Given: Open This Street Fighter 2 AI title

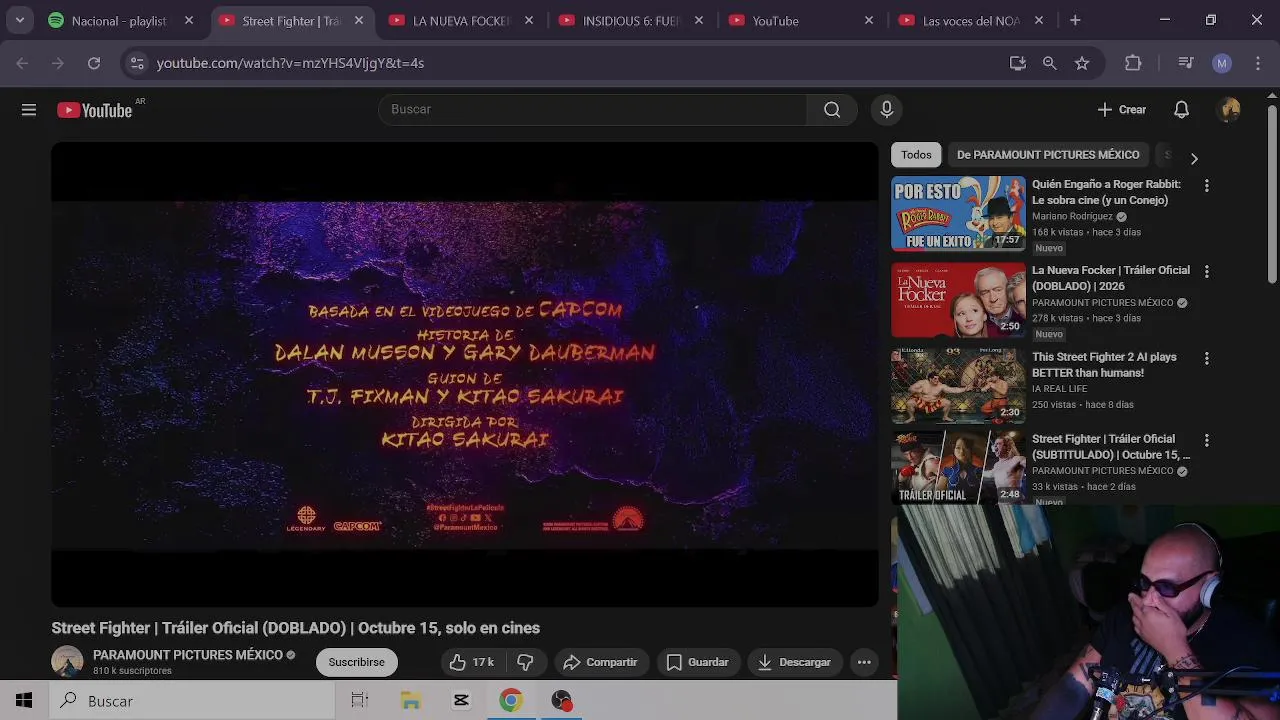Looking at the screenshot, I should pyautogui.click(x=1104, y=365).
